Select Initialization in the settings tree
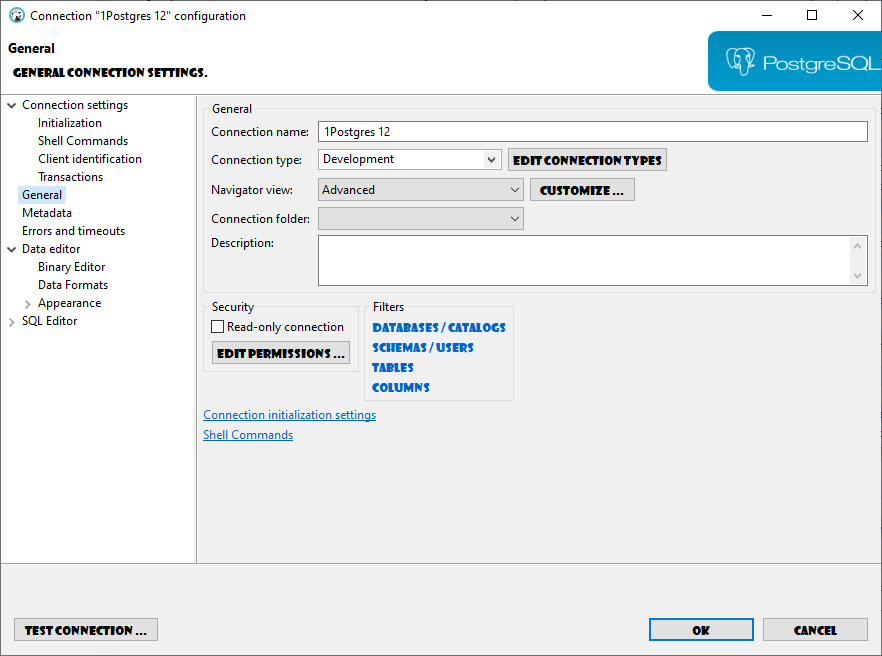The height and width of the screenshot is (656, 882). click(70, 123)
